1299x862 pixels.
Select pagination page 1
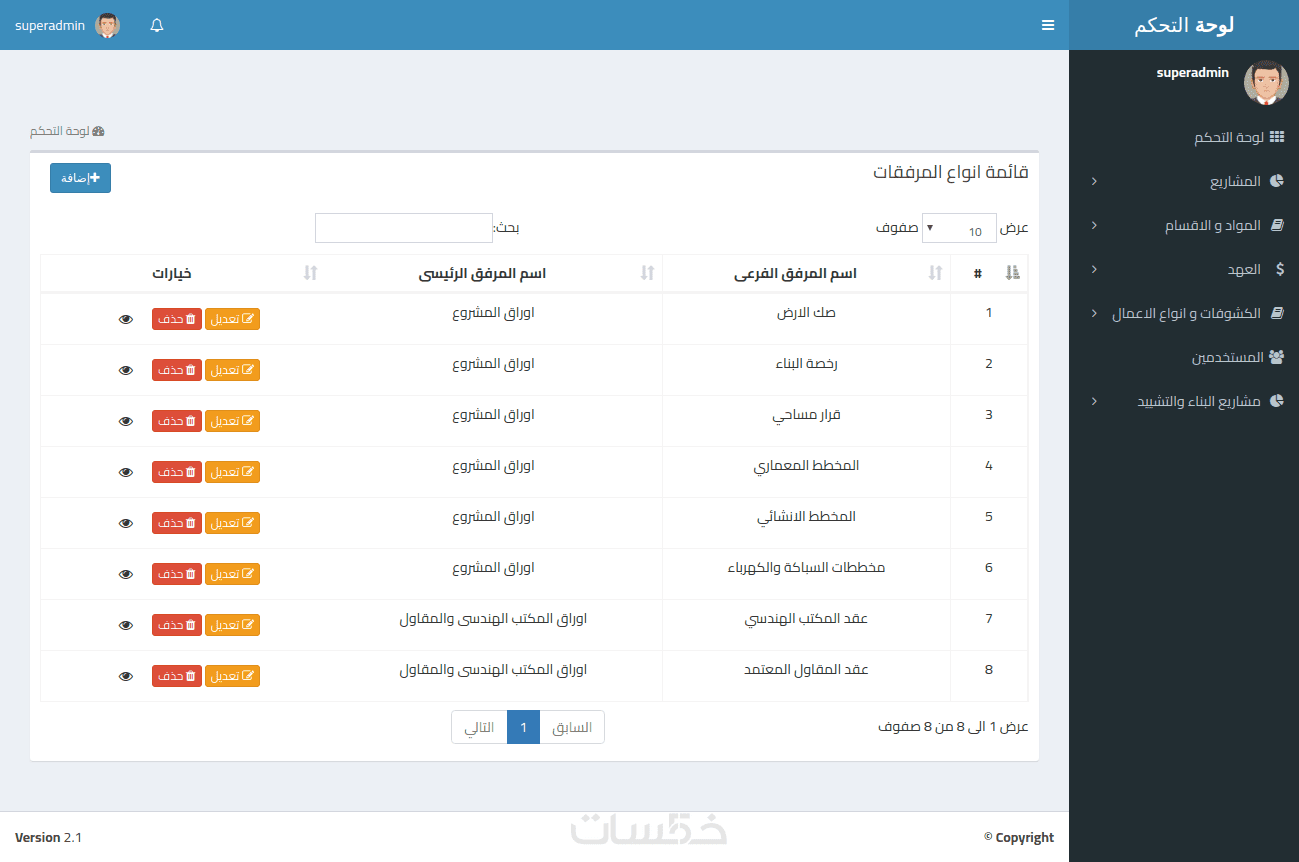click(523, 727)
